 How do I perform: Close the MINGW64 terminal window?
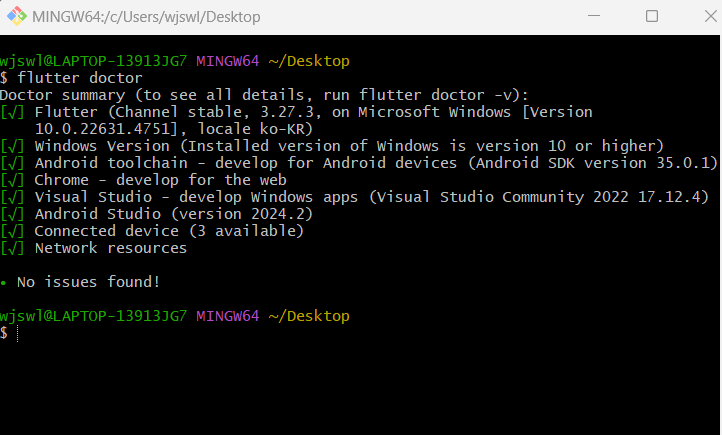coord(710,16)
